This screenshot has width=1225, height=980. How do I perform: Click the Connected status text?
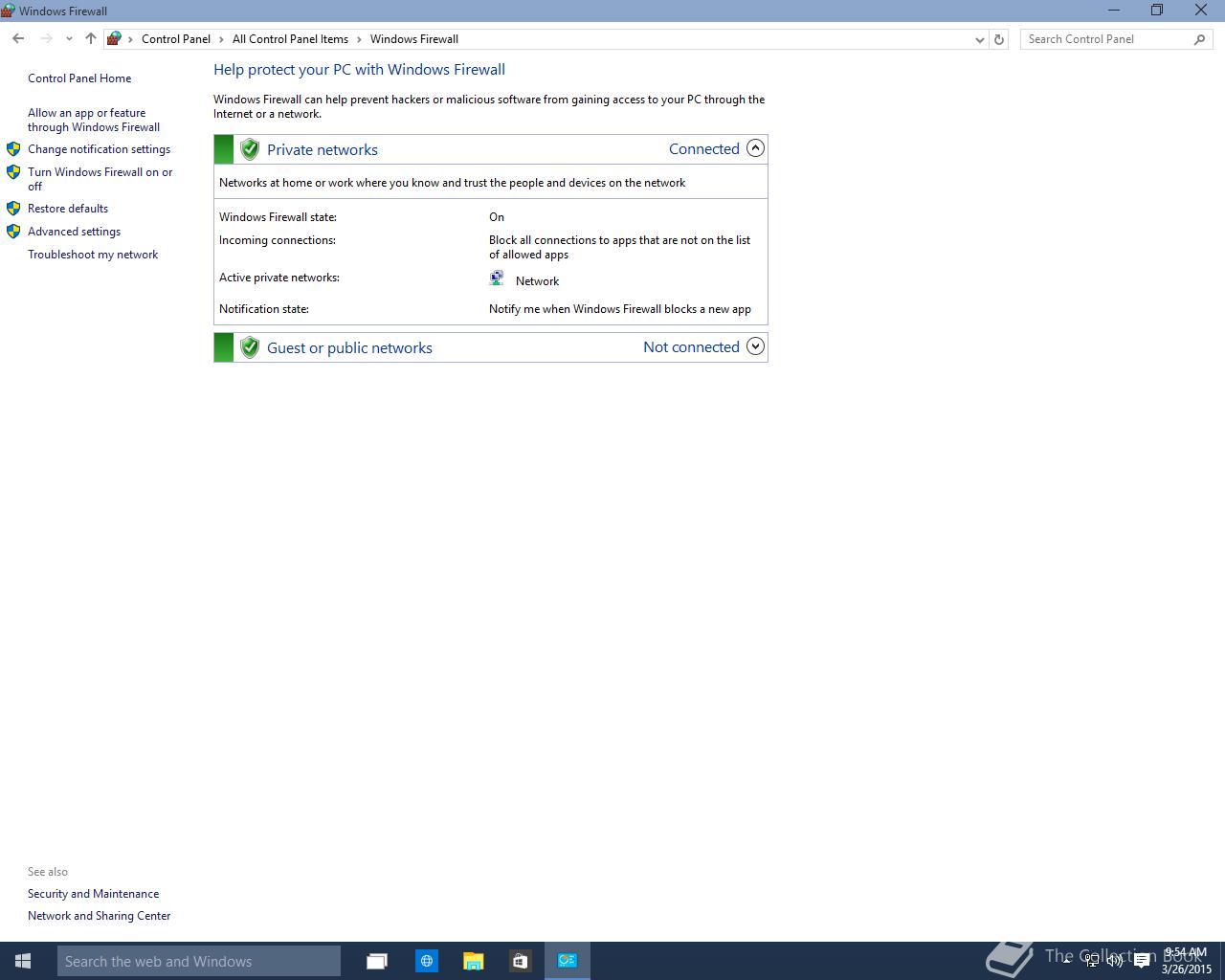click(704, 148)
